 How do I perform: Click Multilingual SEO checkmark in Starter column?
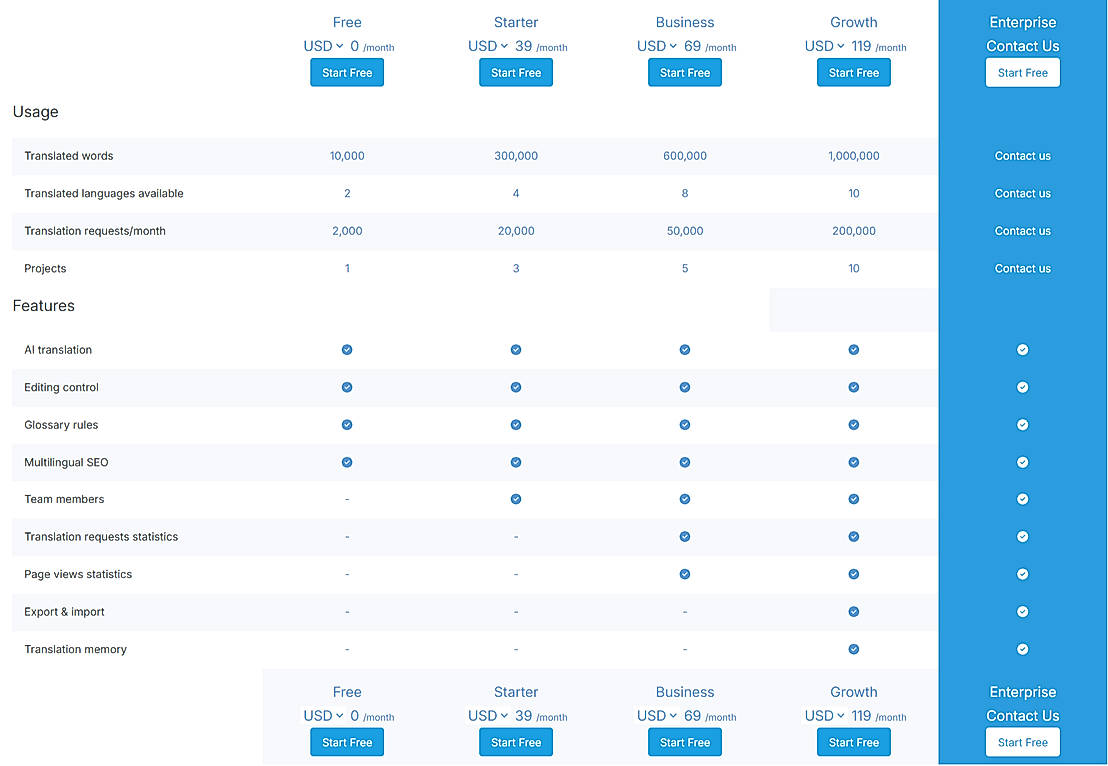(516, 462)
